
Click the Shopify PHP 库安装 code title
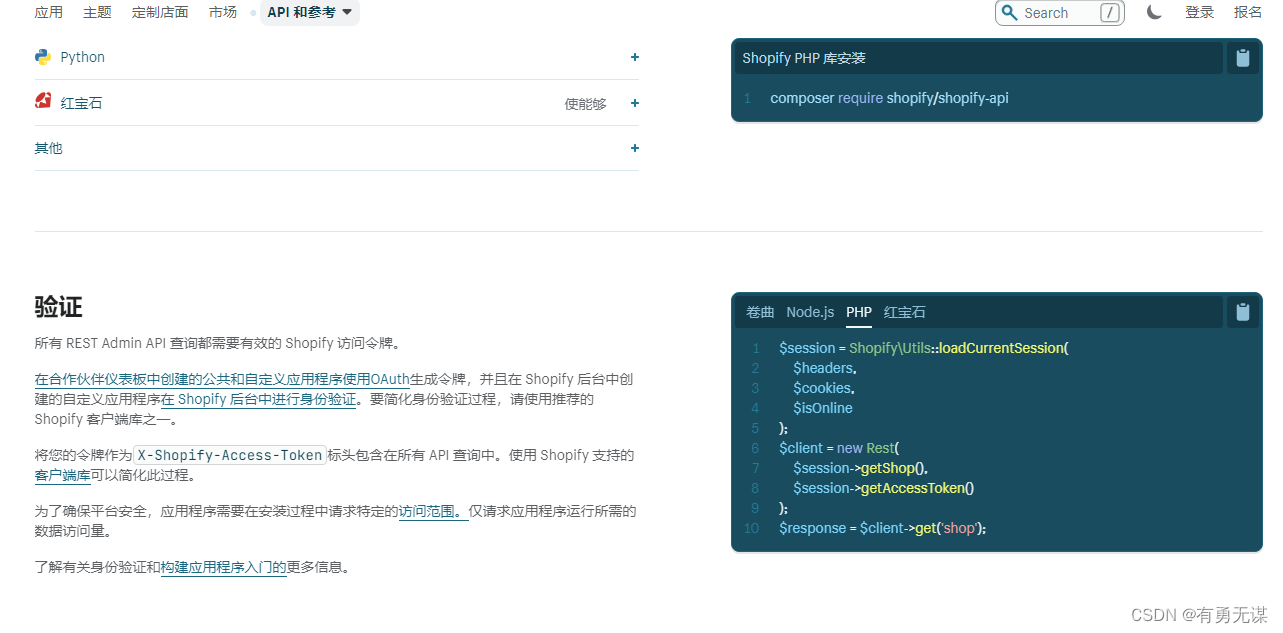(x=804, y=58)
